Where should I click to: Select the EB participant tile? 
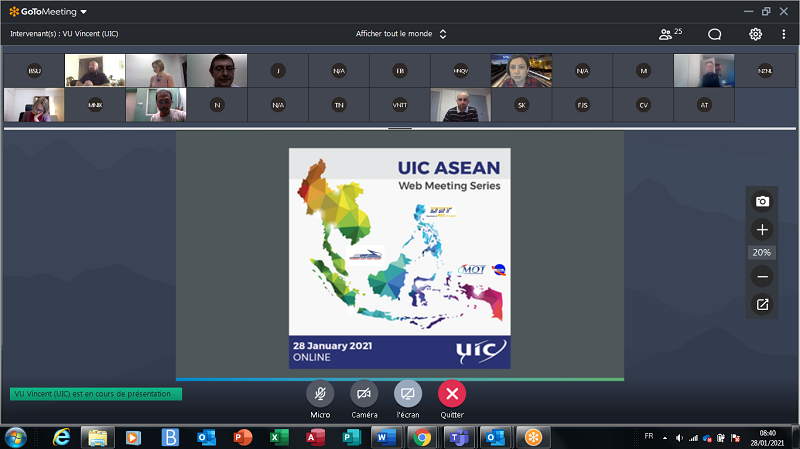(x=400, y=70)
